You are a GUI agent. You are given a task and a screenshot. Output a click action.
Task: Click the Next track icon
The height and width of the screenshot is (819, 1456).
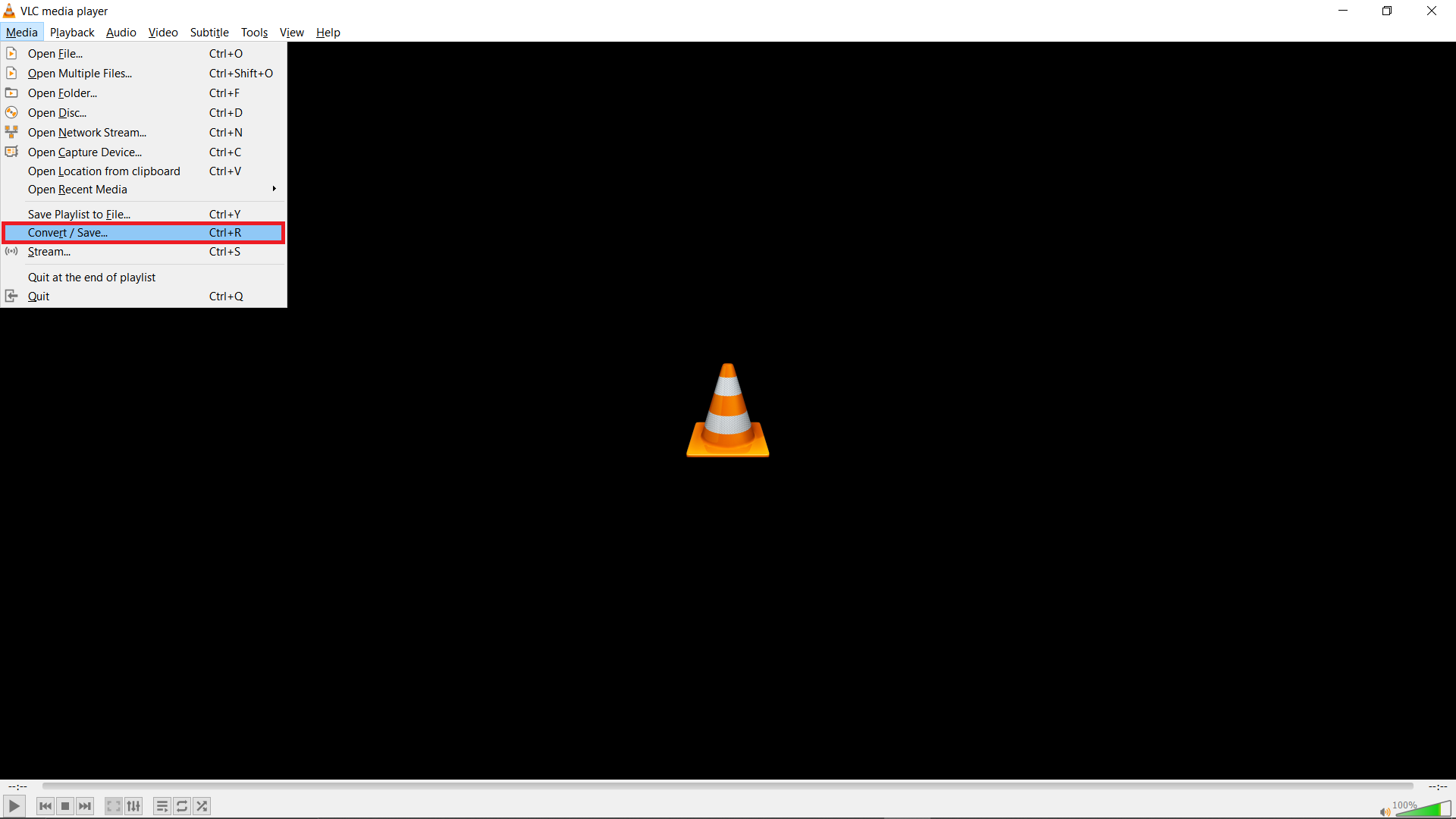(x=86, y=806)
